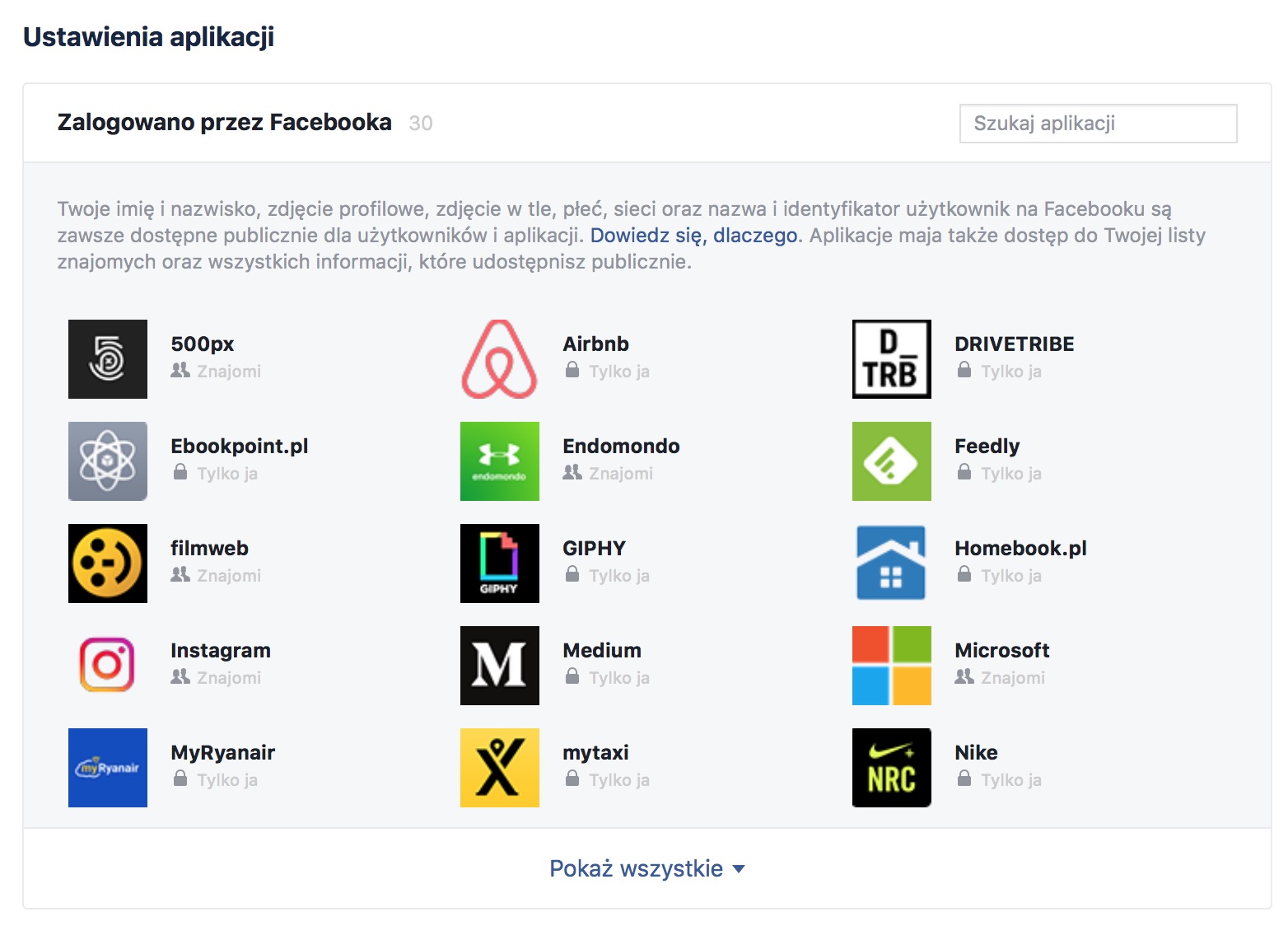Open the Endomondo app icon

pos(499,461)
